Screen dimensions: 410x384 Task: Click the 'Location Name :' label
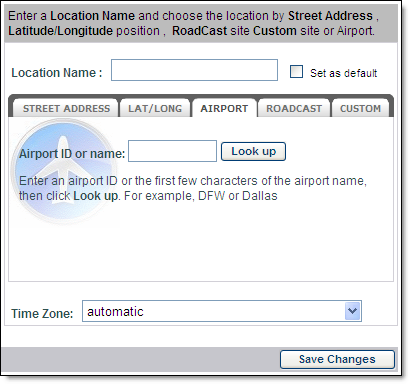tap(57, 73)
